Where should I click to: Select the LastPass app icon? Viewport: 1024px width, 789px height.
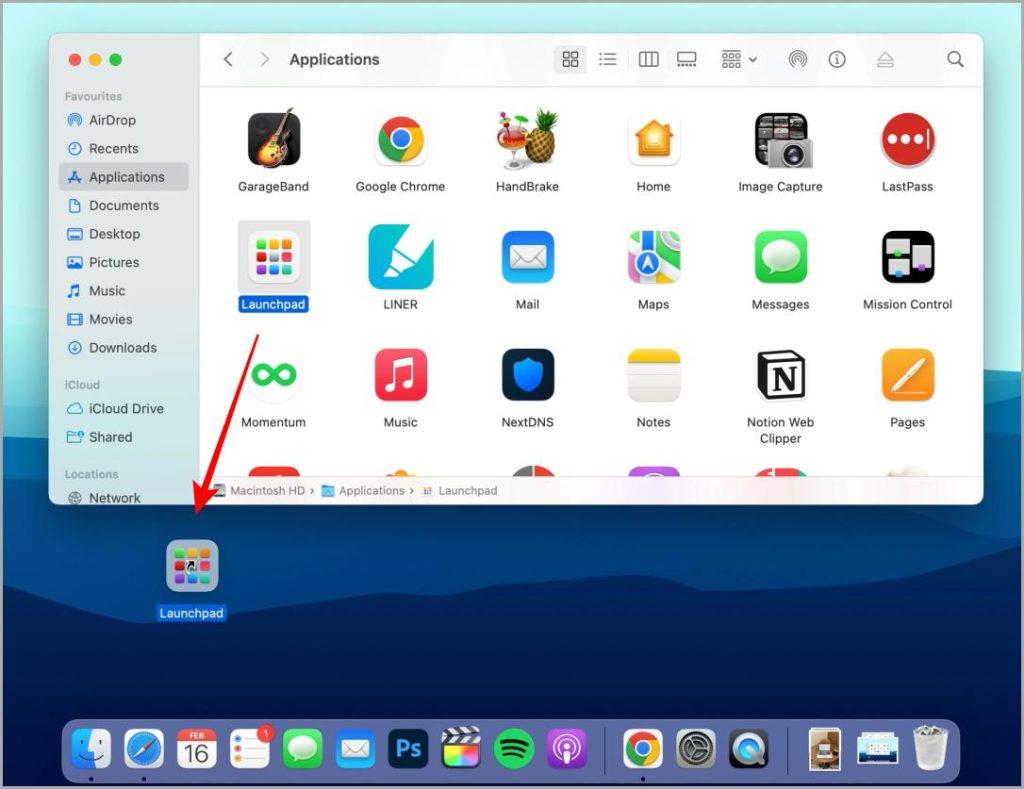click(x=908, y=140)
